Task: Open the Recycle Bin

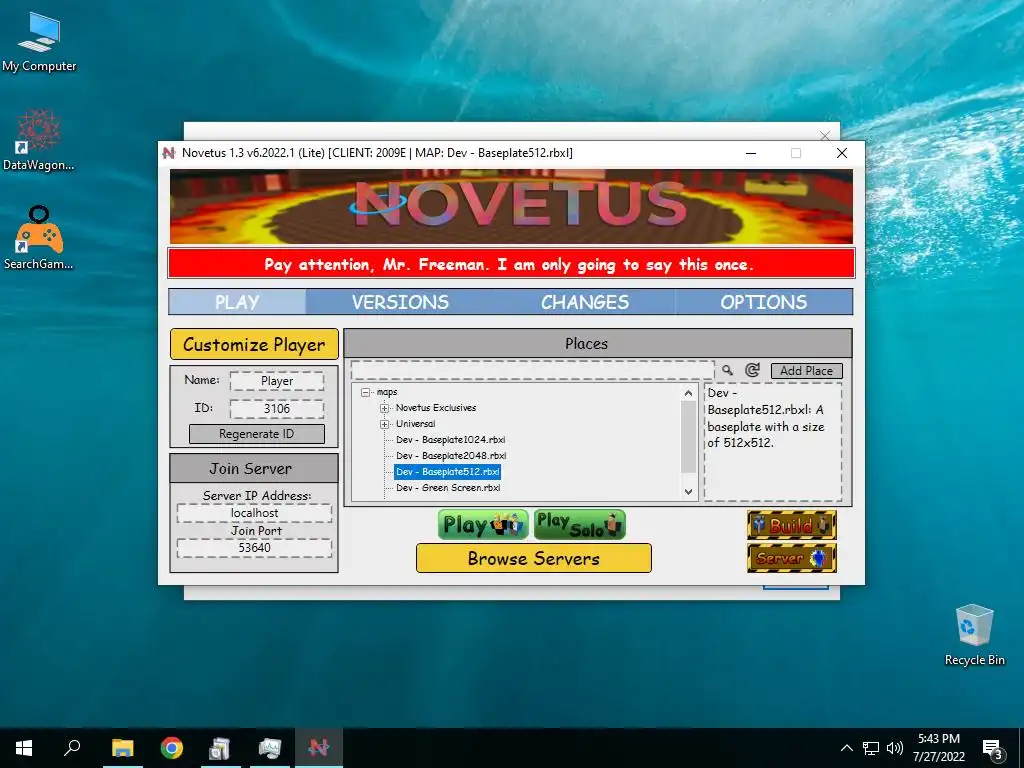Action: pyautogui.click(x=974, y=635)
